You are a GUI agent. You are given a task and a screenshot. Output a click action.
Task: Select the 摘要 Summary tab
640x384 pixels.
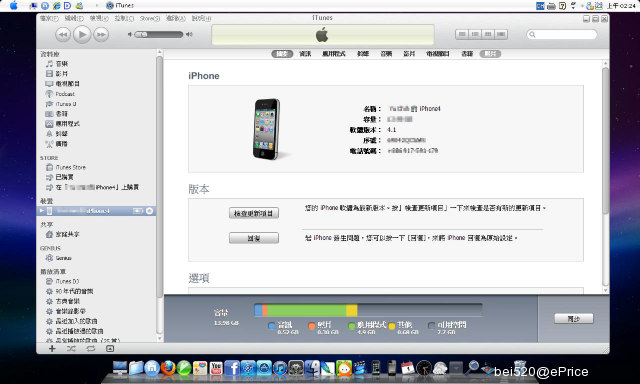(x=282, y=54)
